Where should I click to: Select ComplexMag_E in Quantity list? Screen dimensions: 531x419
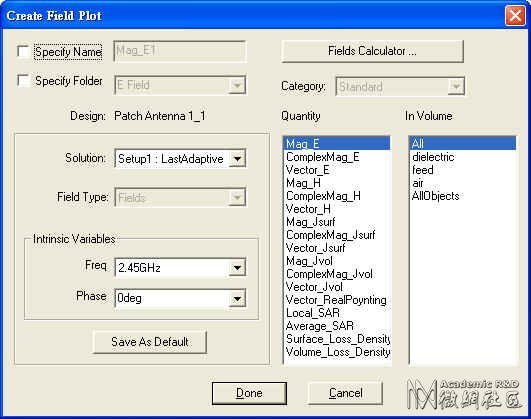point(322,157)
